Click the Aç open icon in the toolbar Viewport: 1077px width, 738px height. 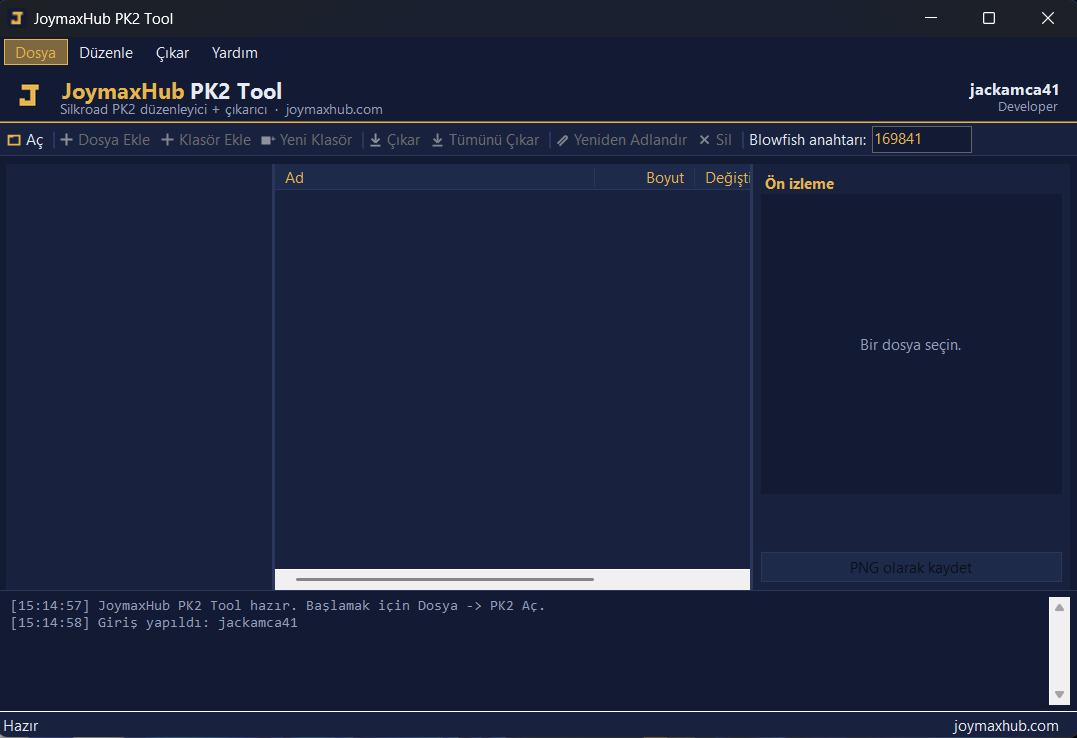(14, 140)
